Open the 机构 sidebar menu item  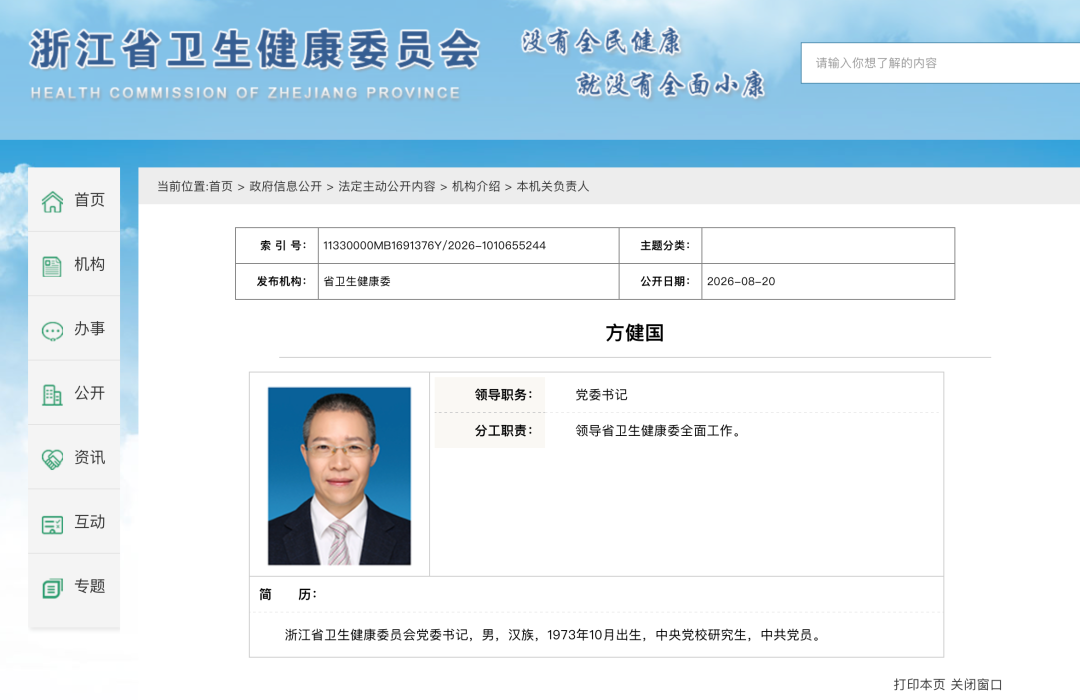pos(74,264)
